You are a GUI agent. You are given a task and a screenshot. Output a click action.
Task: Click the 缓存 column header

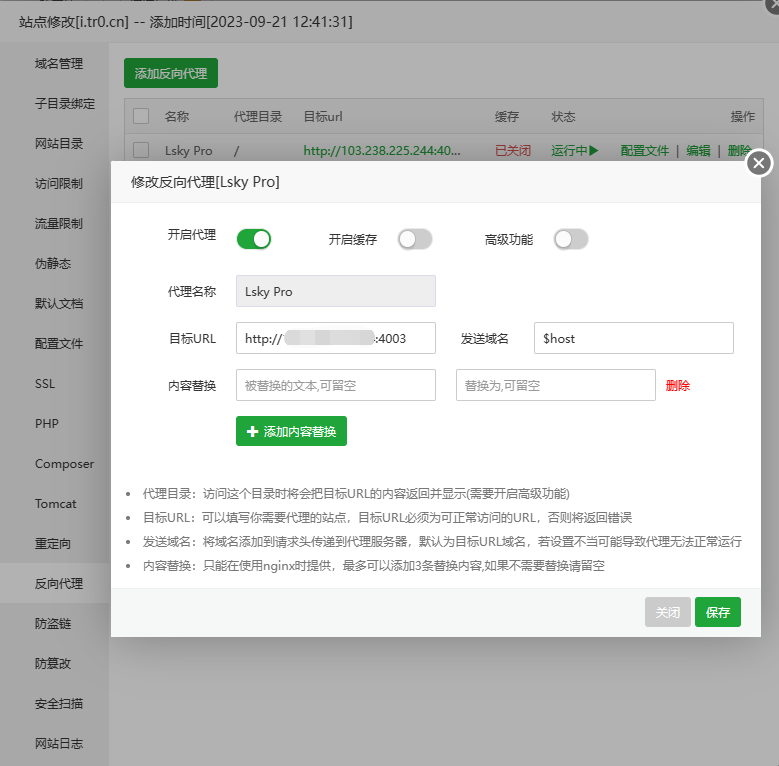pyautogui.click(x=507, y=117)
